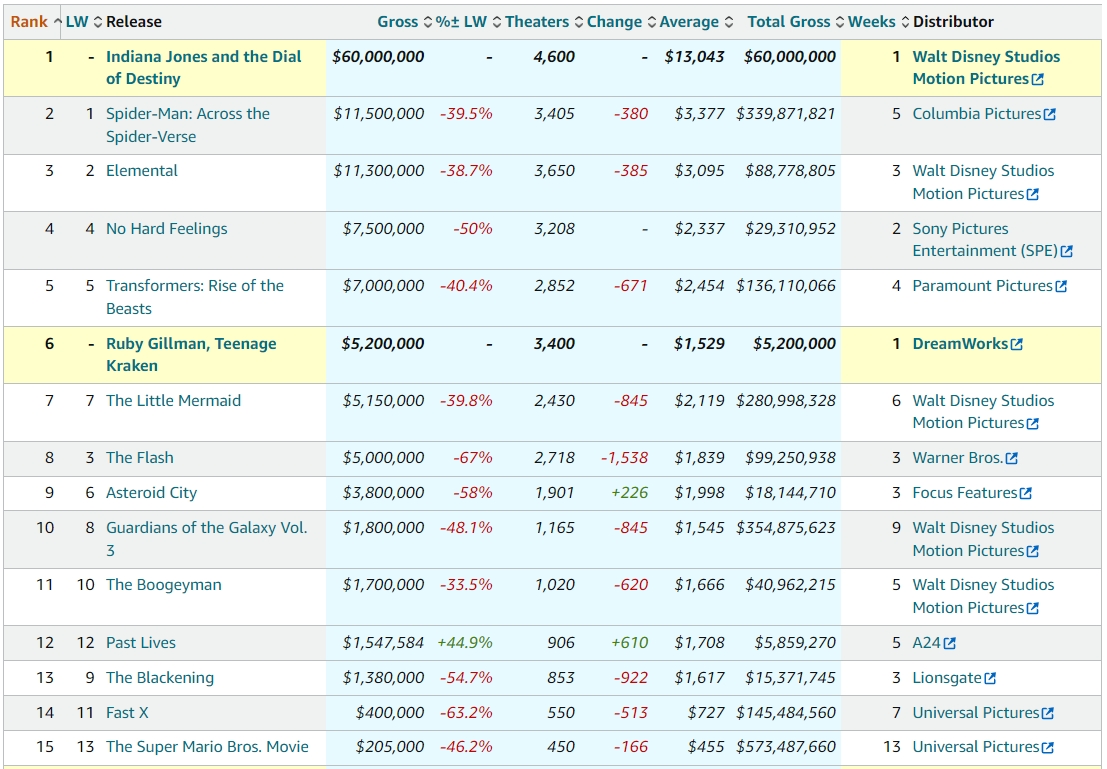Select Past Lives +44.9% change value
This screenshot has height=769, width=1107.
(465, 643)
